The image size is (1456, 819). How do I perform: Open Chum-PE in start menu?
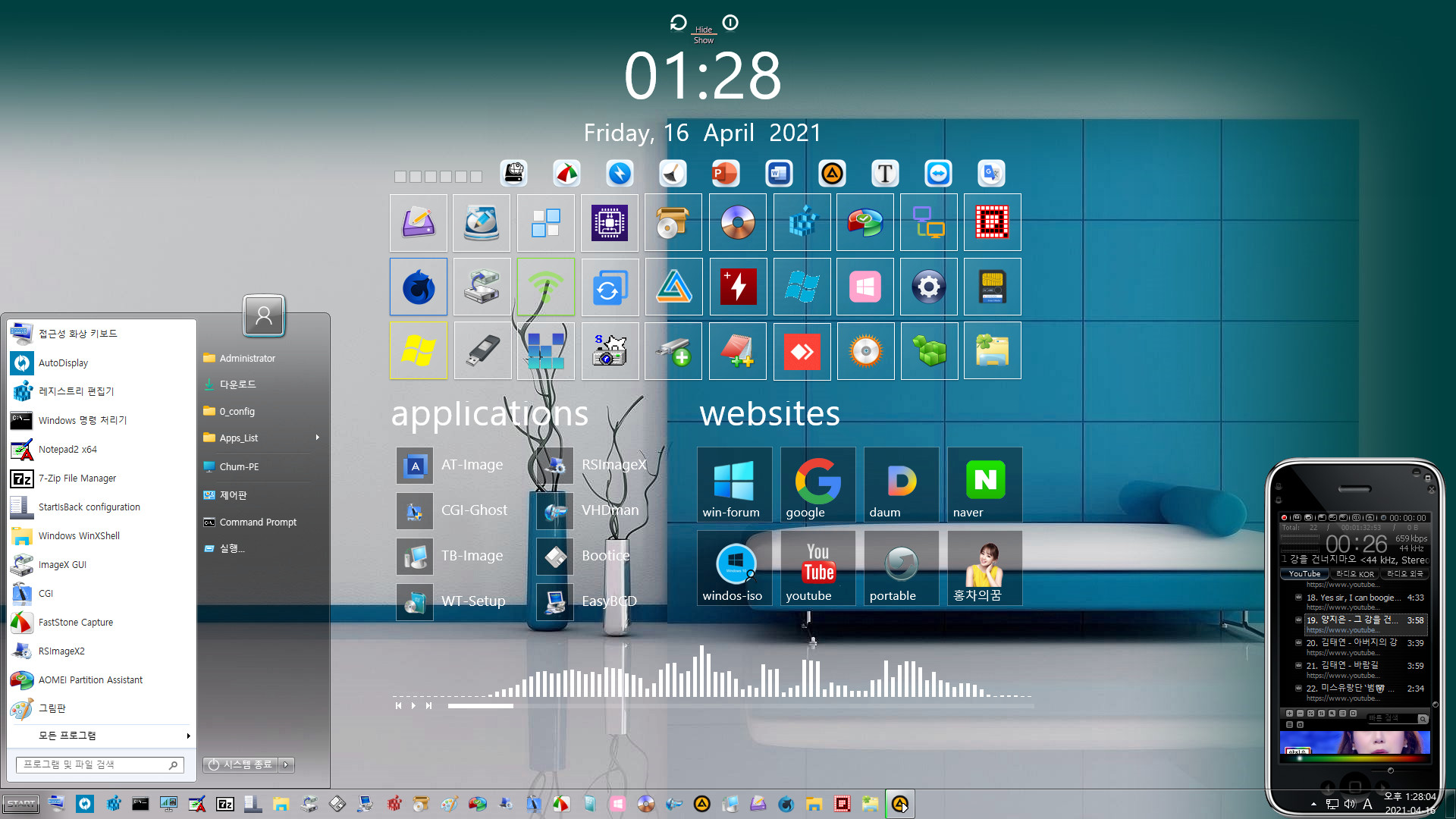click(x=262, y=467)
